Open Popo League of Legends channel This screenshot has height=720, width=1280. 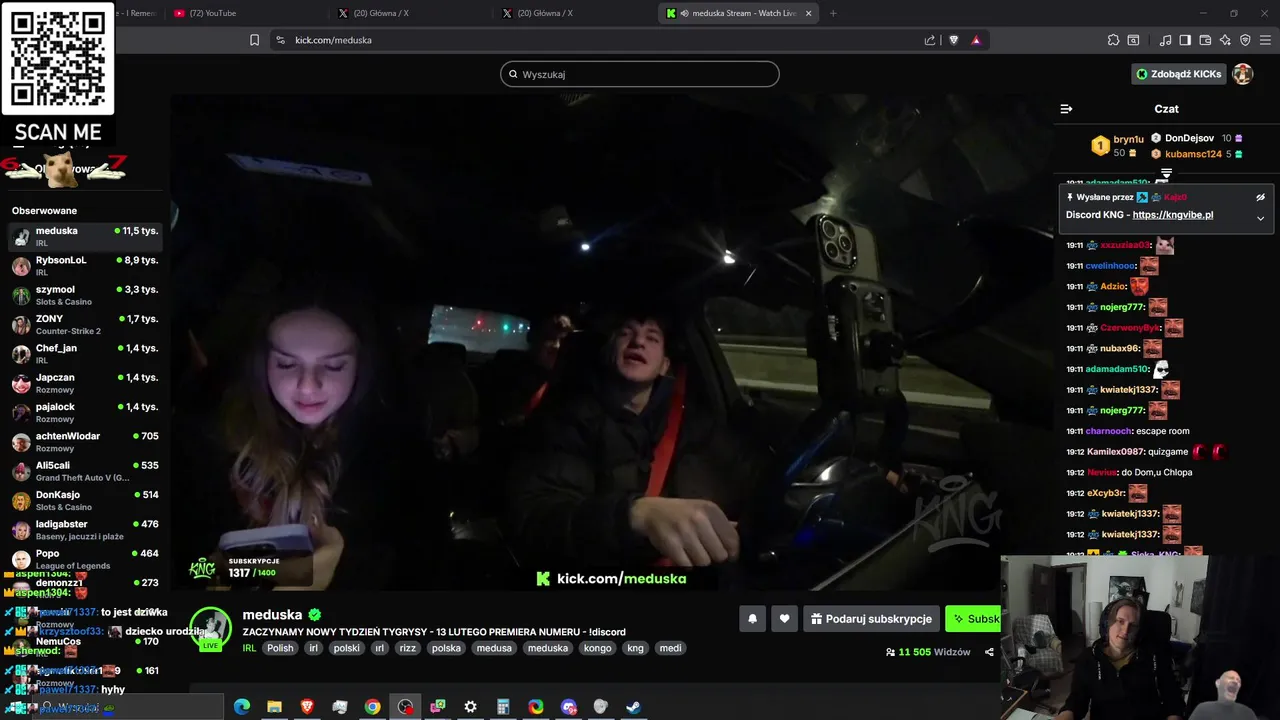[x=85, y=559]
